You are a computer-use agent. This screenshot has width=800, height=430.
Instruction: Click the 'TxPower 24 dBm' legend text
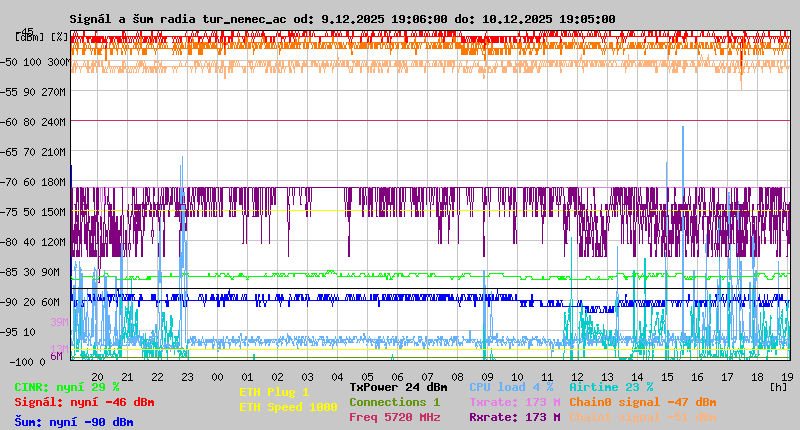point(398,387)
